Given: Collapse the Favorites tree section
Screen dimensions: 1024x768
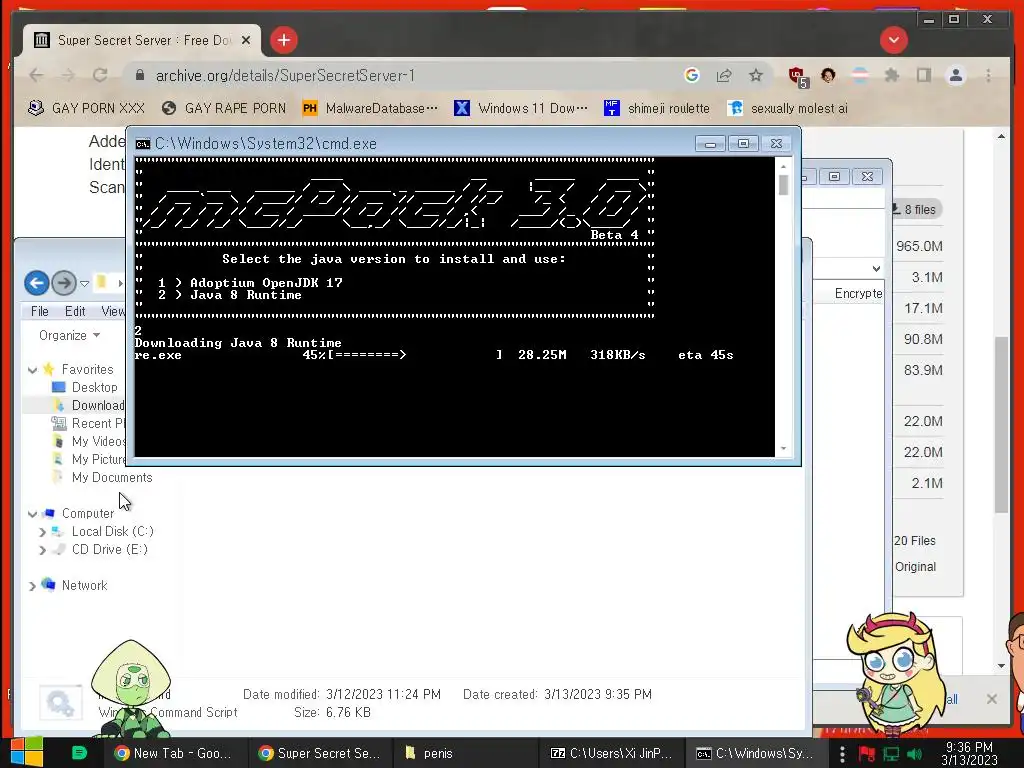Looking at the screenshot, I should [32, 370].
